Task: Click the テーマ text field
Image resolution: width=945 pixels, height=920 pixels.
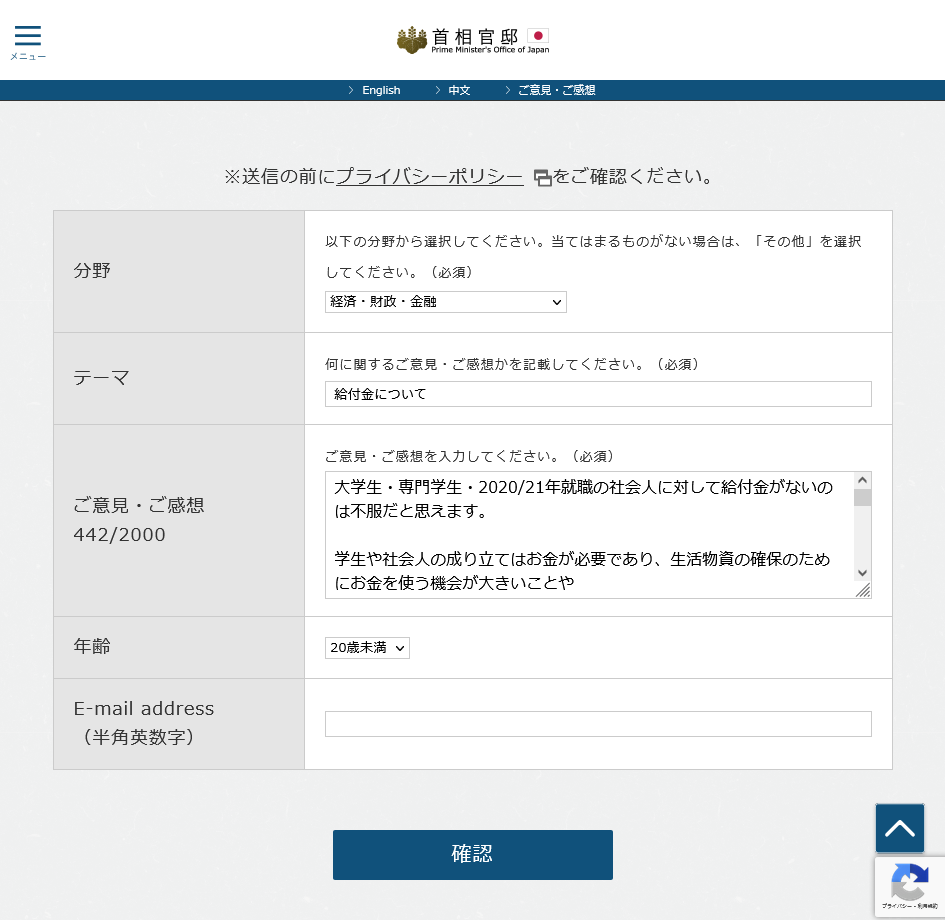Action: click(x=597, y=394)
